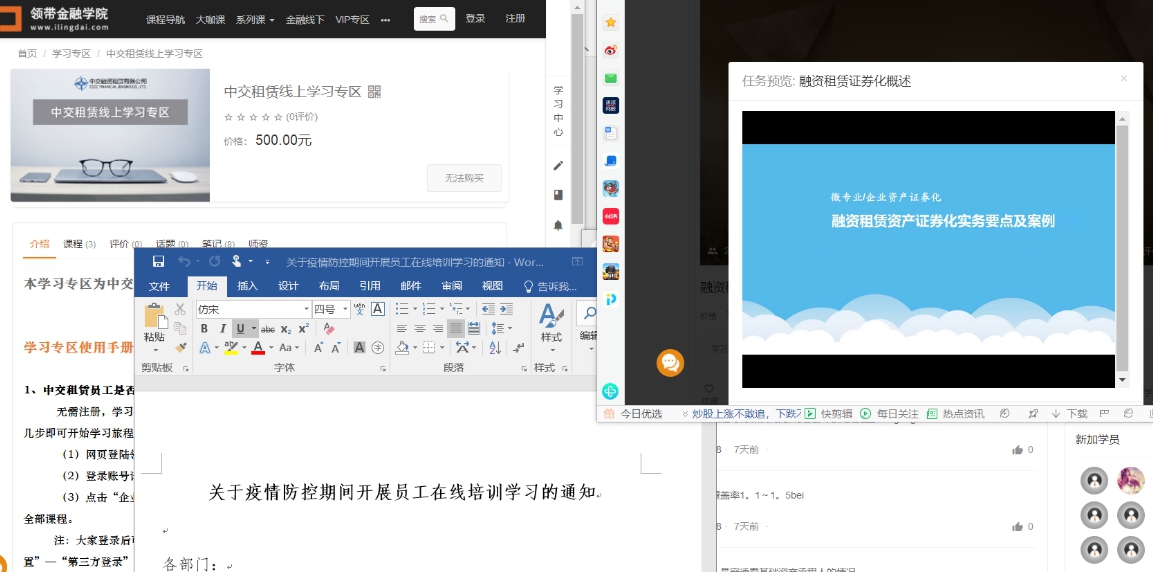Apply strikethrough to text

(x=267, y=329)
